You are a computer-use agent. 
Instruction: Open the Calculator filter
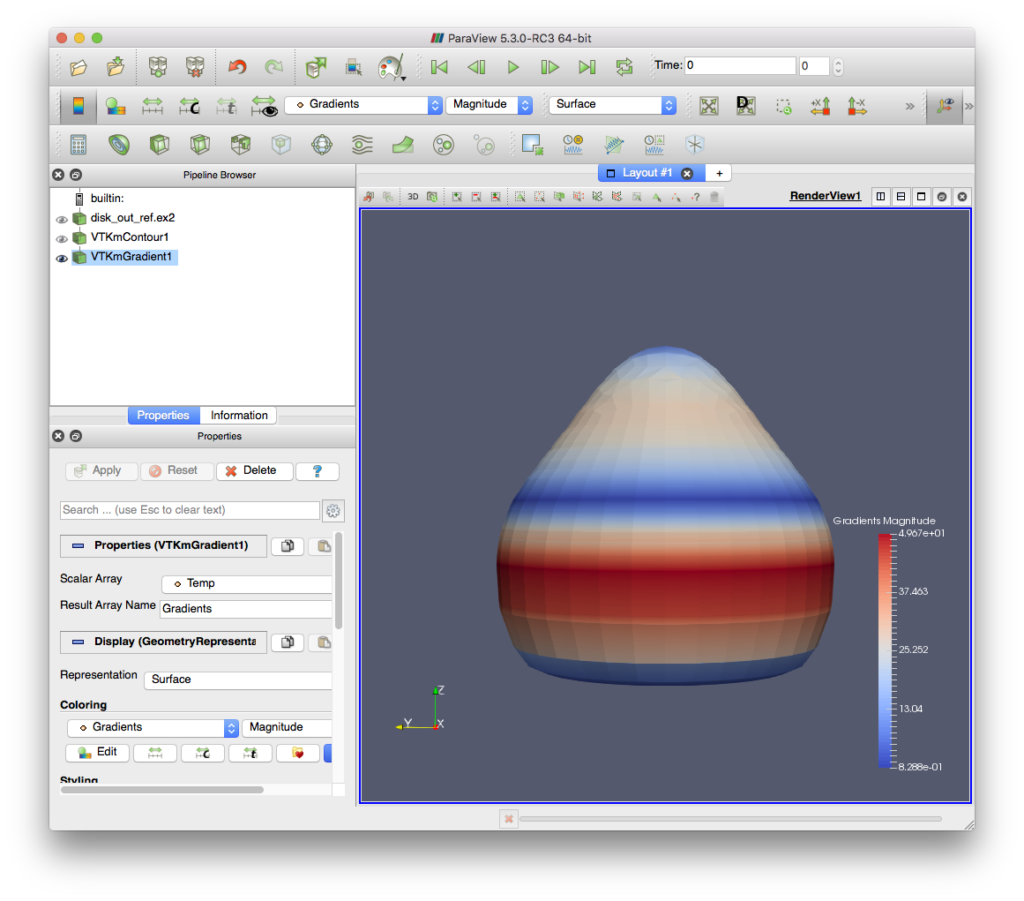[x=78, y=143]
